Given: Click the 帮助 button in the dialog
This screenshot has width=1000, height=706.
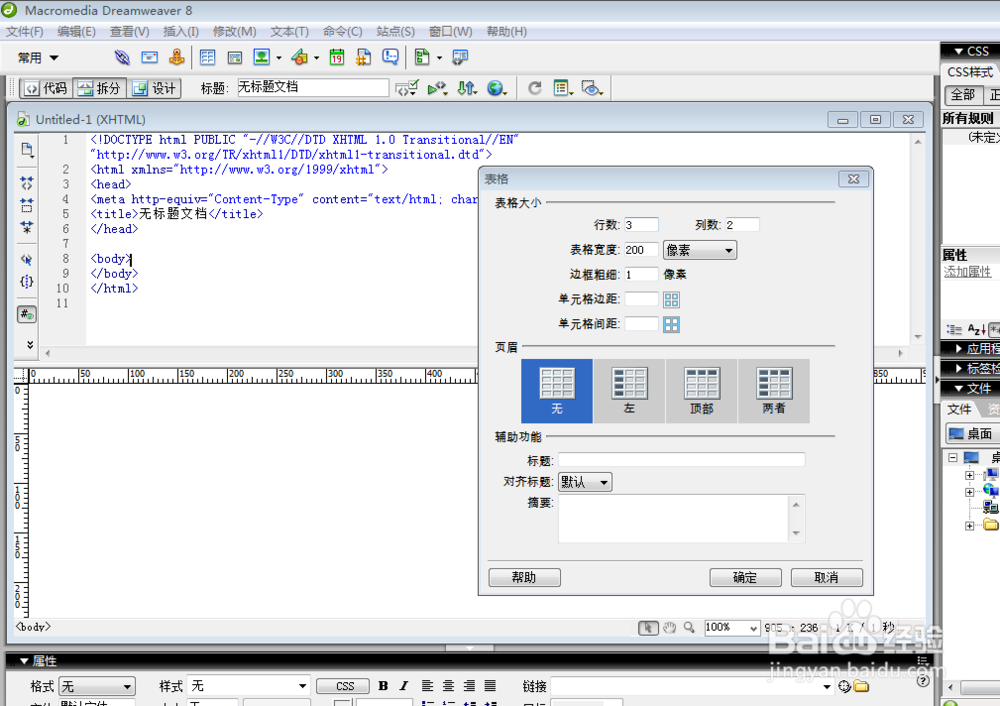Looking at the screenshot, I should tap(524, 577).
